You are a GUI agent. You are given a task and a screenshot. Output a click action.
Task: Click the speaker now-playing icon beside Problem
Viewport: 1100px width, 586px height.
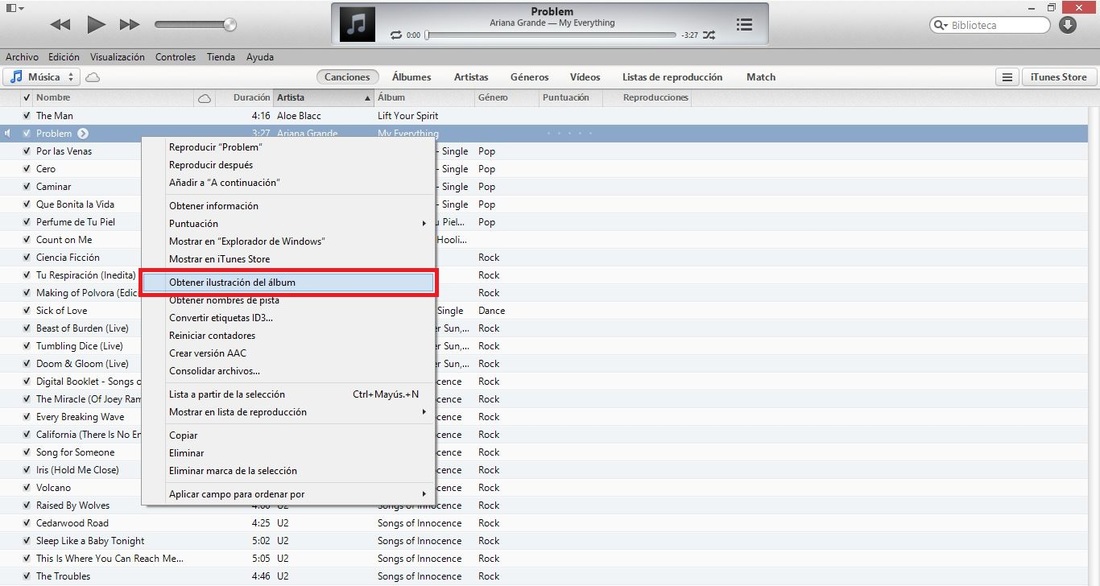[8, 133]
